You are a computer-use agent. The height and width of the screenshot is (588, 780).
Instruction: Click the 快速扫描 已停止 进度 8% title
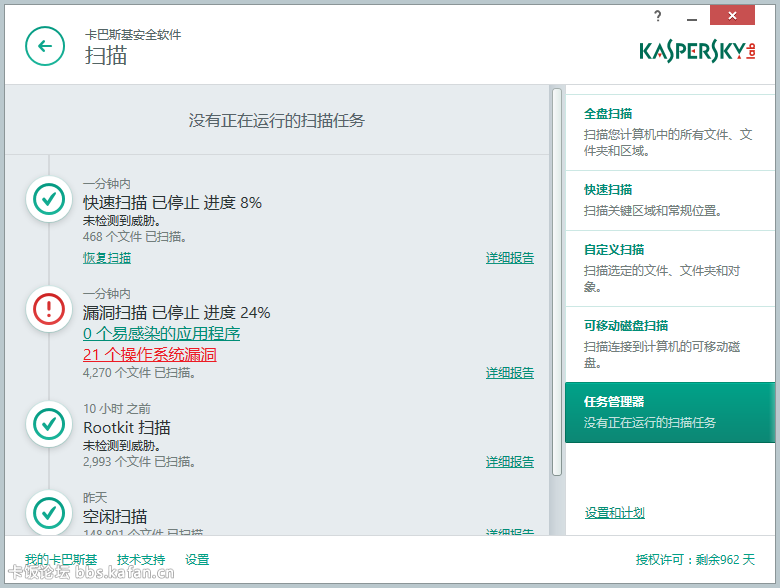(172, 202)
